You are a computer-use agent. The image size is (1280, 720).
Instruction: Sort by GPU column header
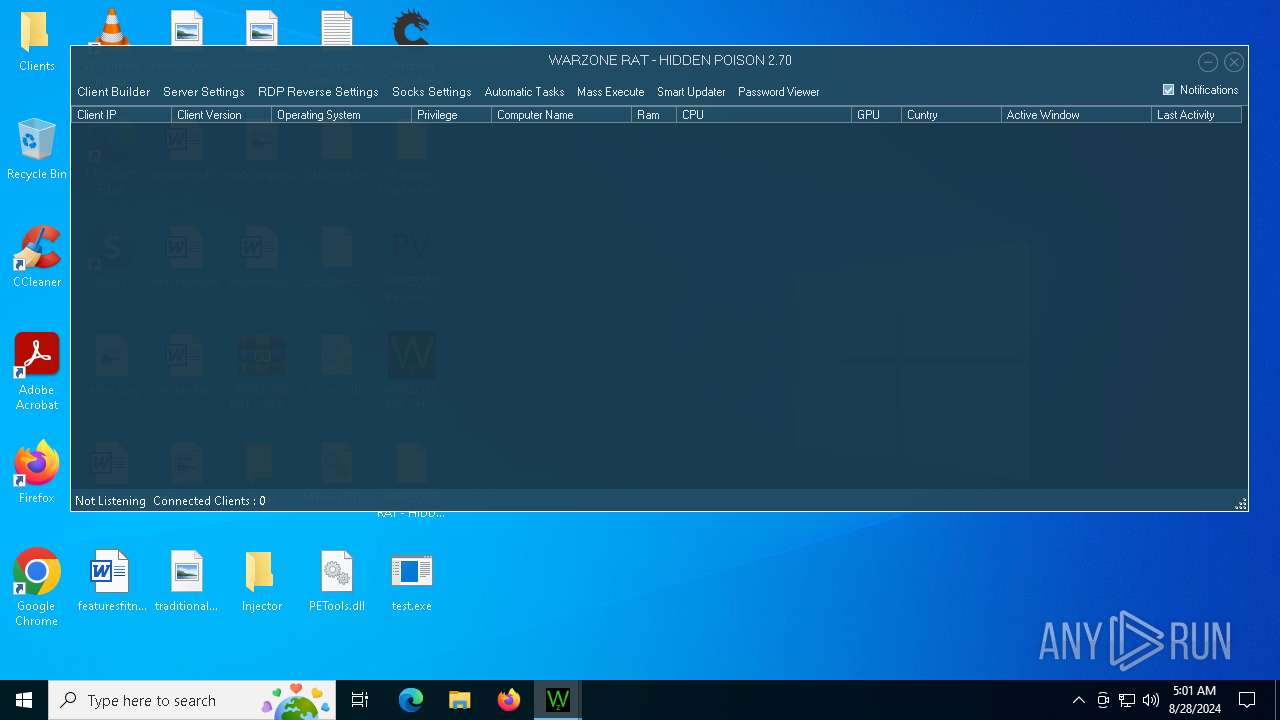click(x=876, y=115)
